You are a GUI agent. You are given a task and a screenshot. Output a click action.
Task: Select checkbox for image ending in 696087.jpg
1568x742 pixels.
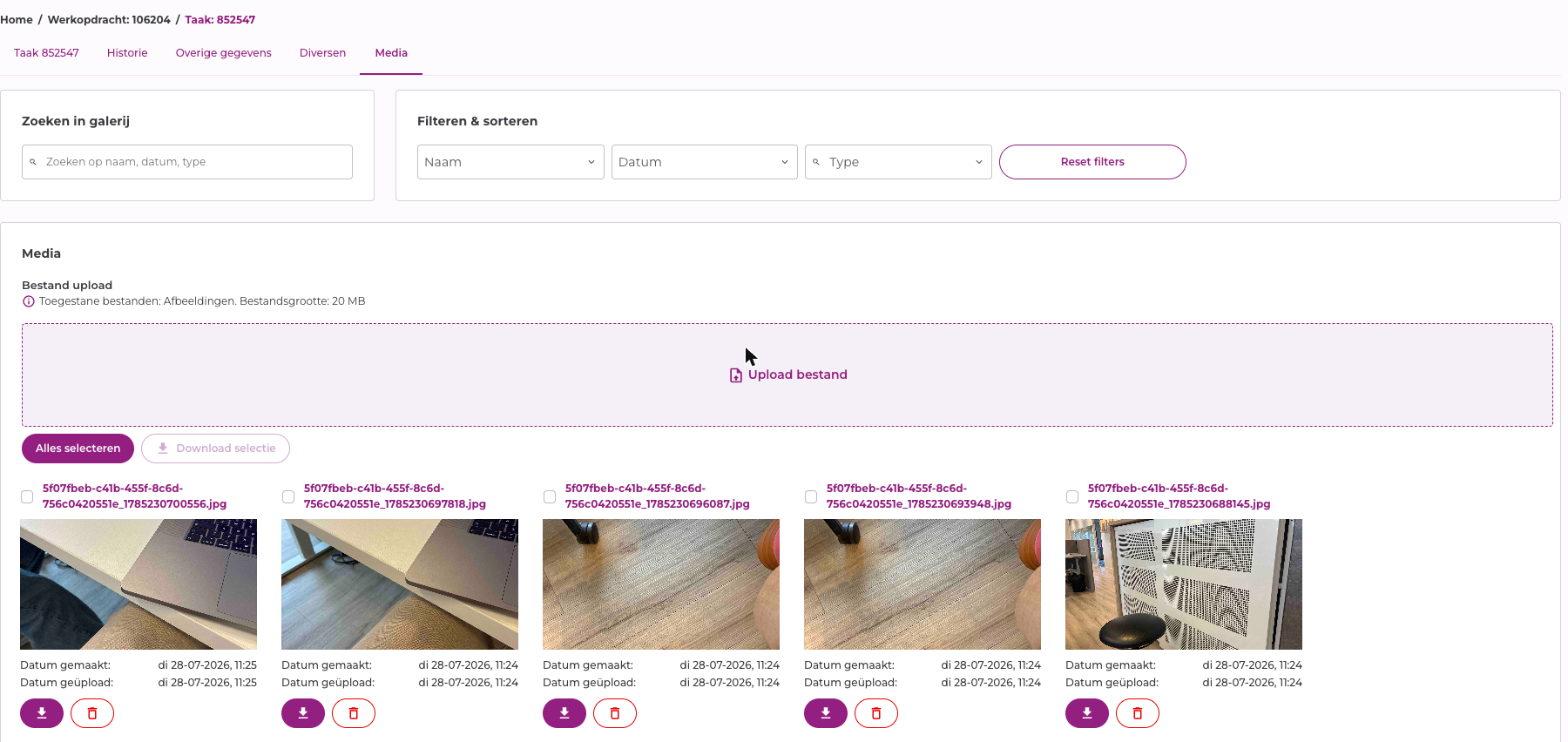[549, 497]
